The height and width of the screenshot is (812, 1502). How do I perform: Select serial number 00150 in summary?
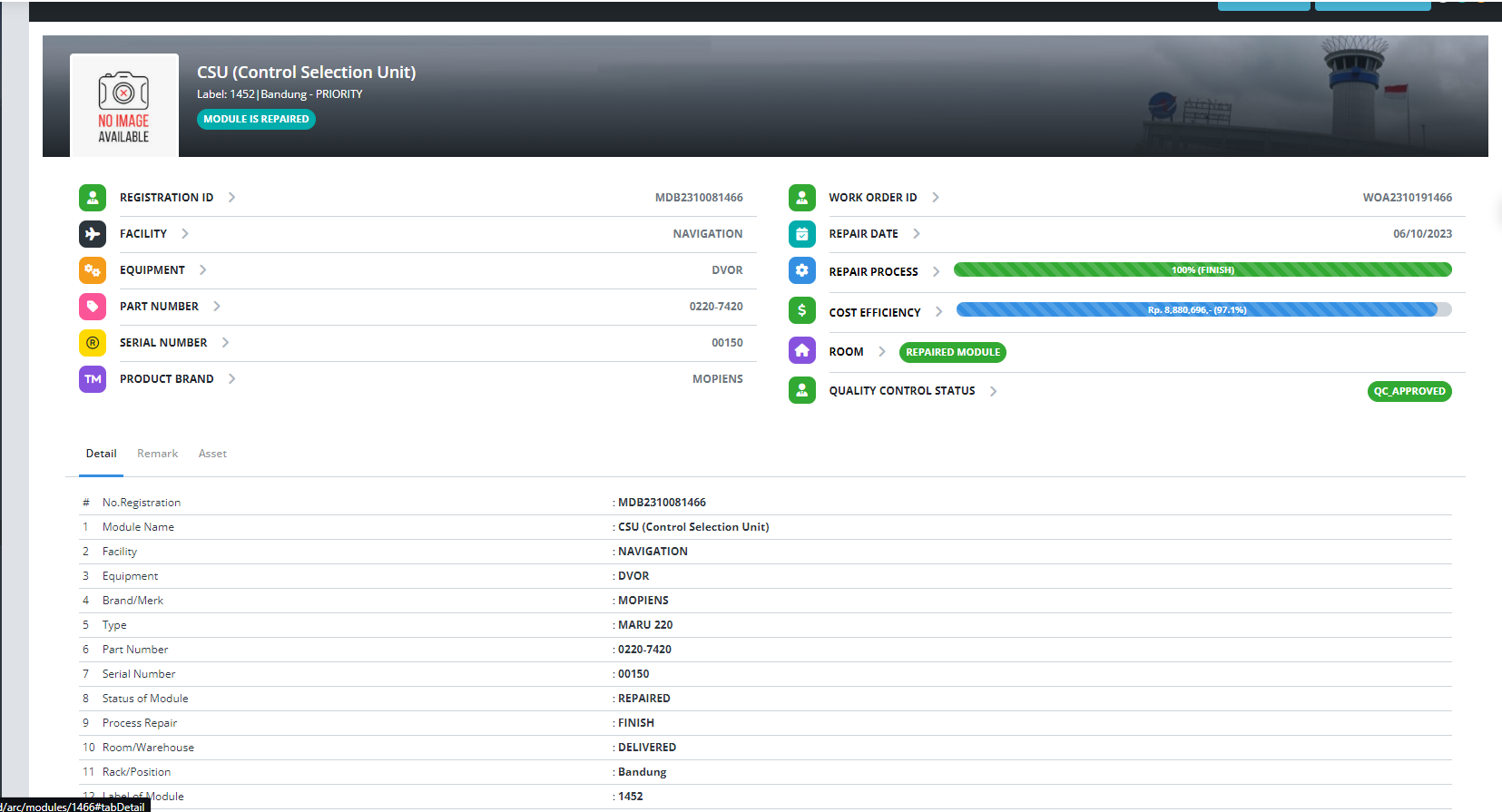click(727, 343)
